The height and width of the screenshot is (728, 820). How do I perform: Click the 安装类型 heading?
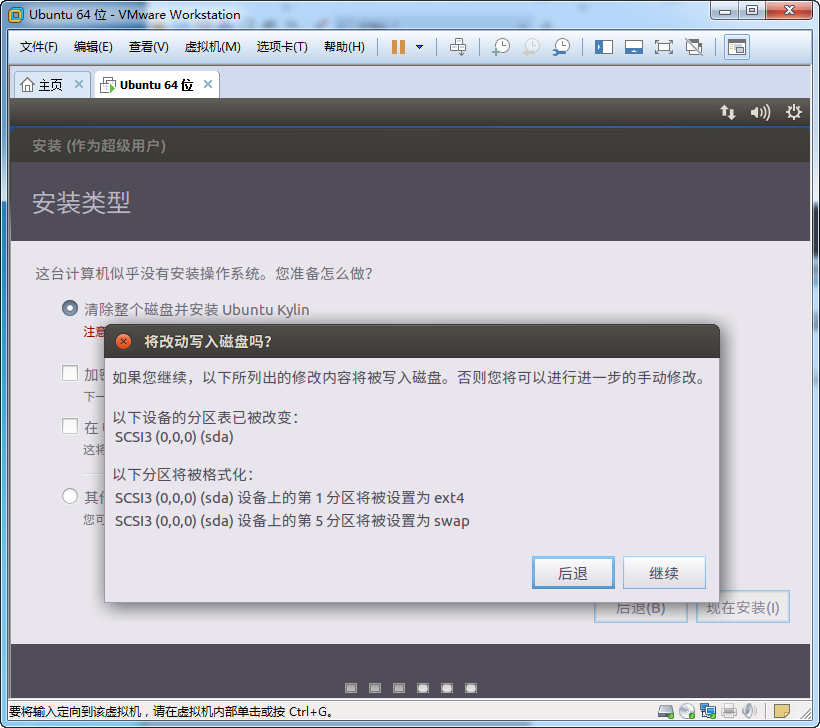click(81, 202)
